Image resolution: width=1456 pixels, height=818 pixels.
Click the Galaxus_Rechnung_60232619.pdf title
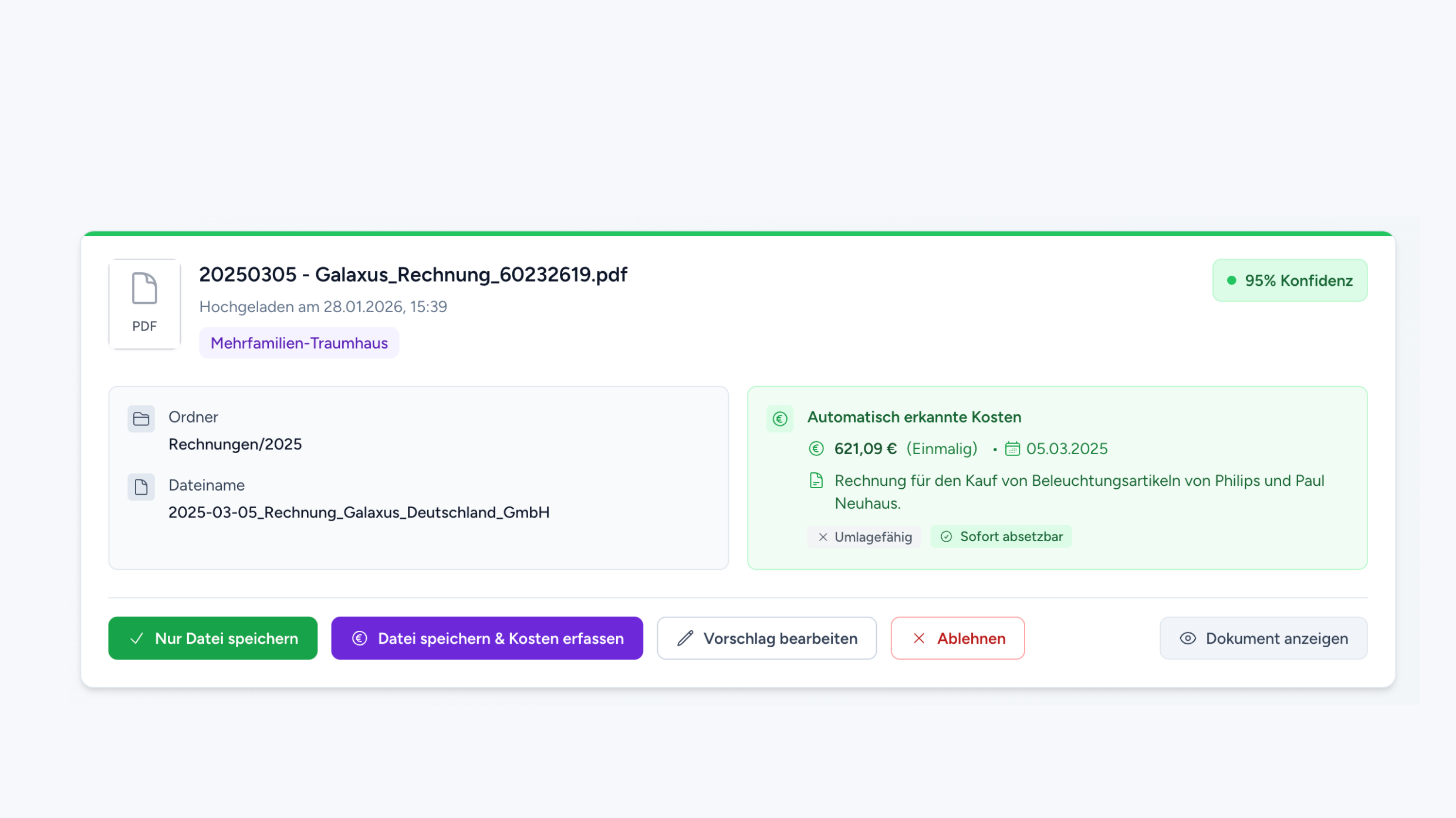[413, 275]
